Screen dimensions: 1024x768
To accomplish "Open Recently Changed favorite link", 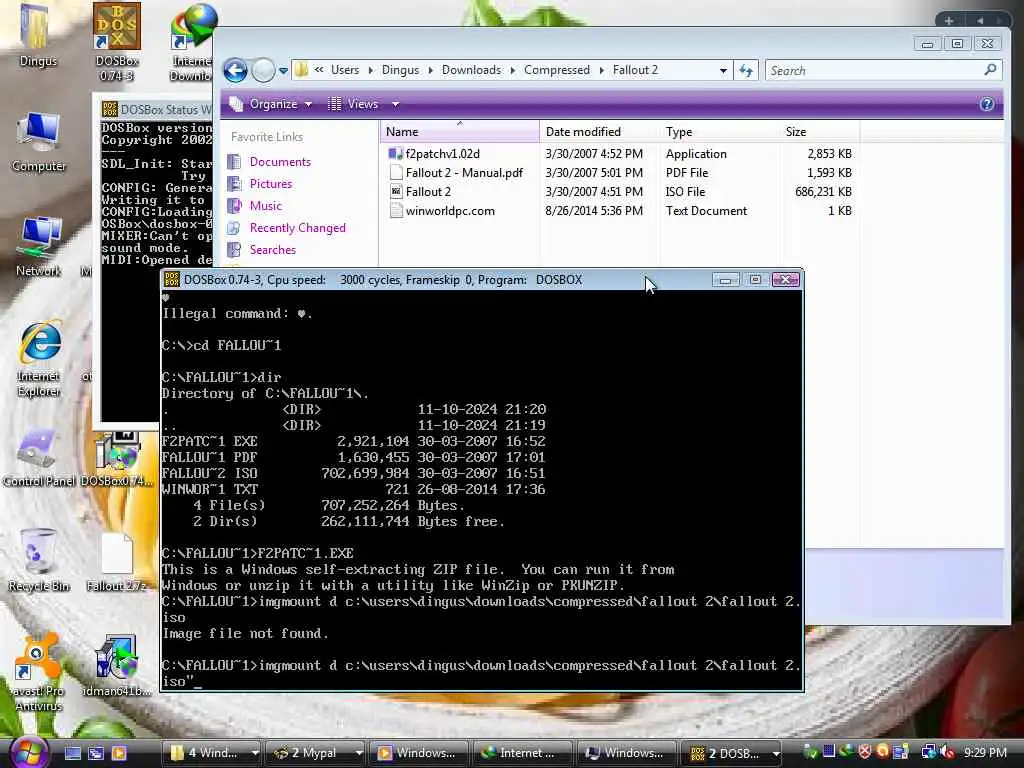I will 297,228.
